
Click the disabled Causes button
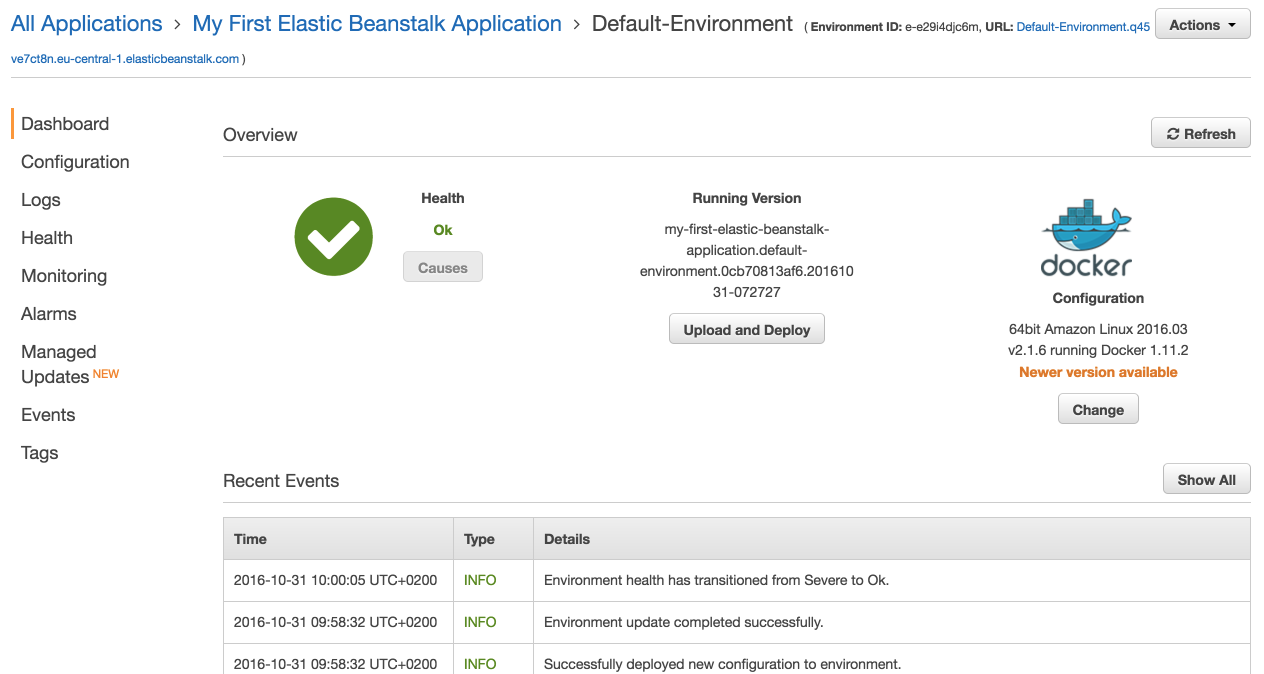pos(443,267)
